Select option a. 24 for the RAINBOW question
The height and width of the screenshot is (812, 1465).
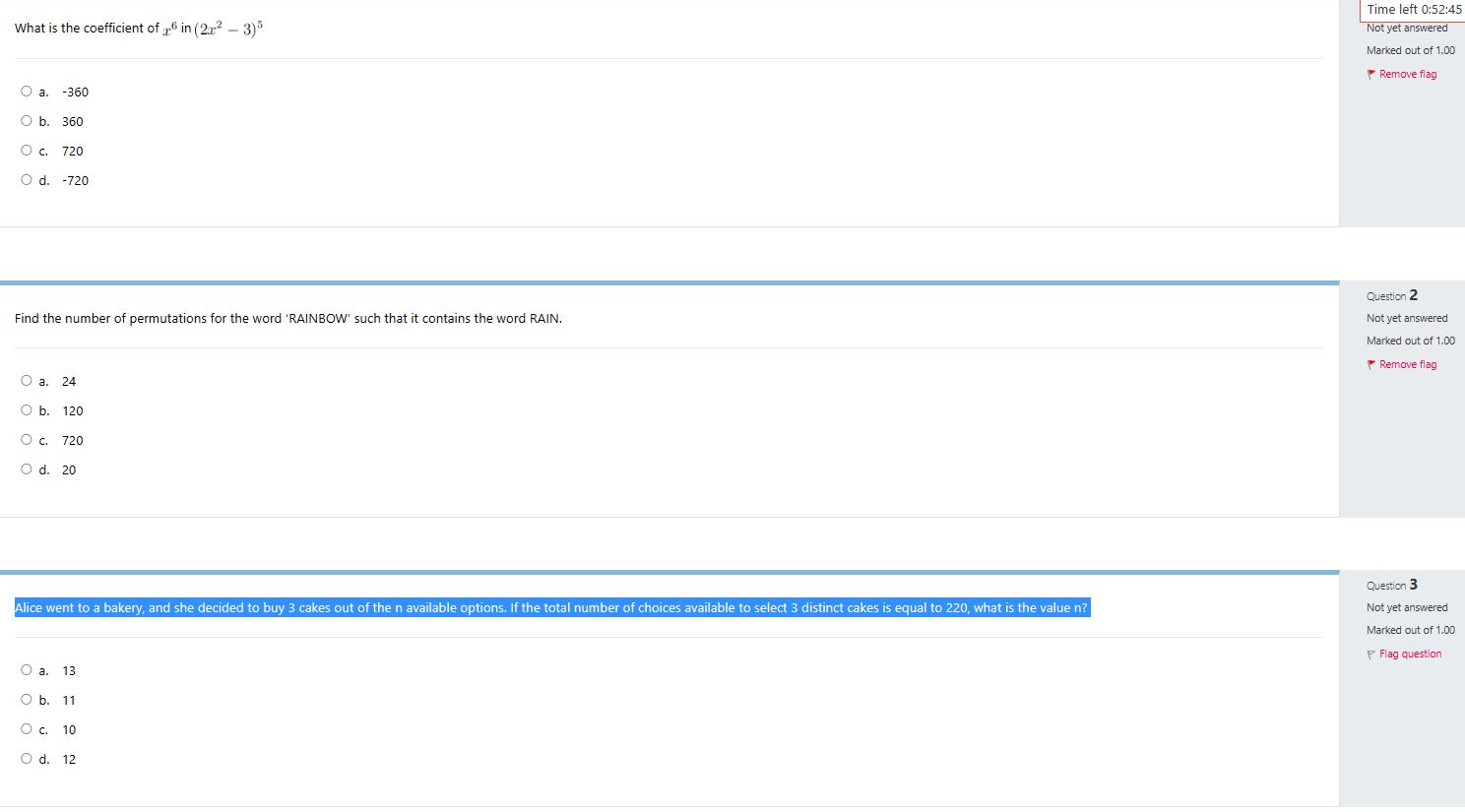coord(27,381)
